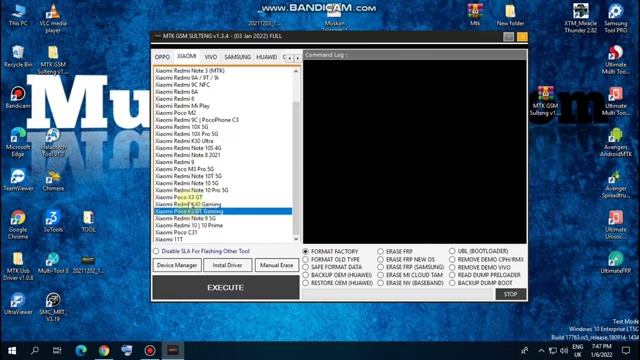Viewport: 640px width, 360px height.
Task: Click the device list scrollbar thumb
Action: [296, 167]
